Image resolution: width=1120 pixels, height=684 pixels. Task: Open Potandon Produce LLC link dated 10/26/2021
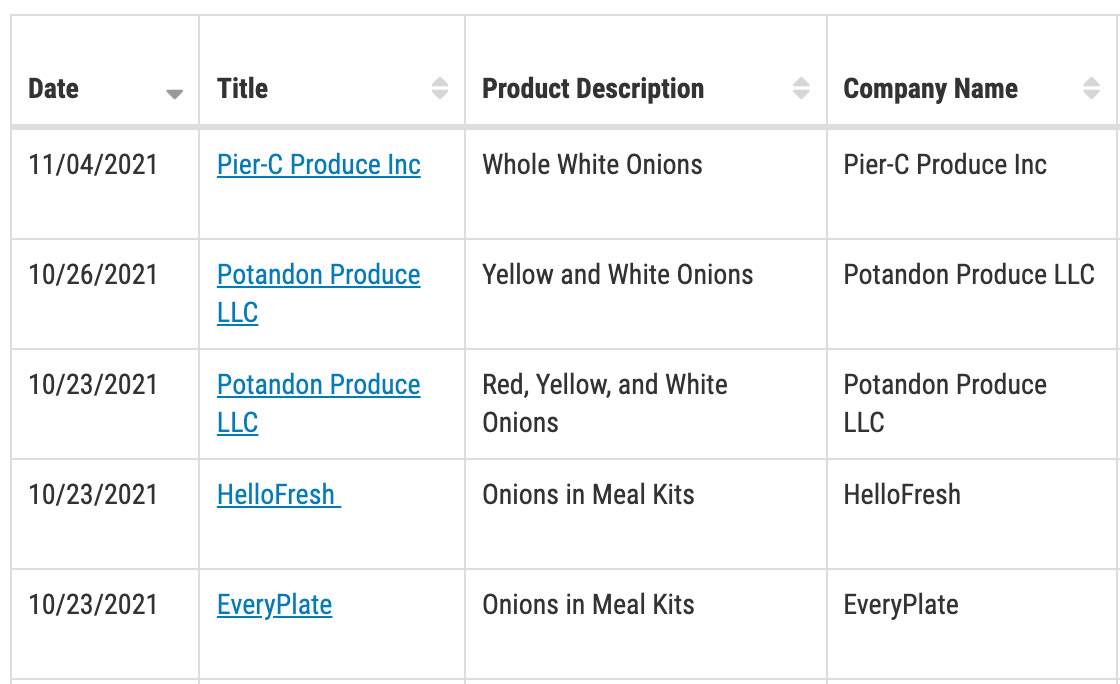[319, 293]
